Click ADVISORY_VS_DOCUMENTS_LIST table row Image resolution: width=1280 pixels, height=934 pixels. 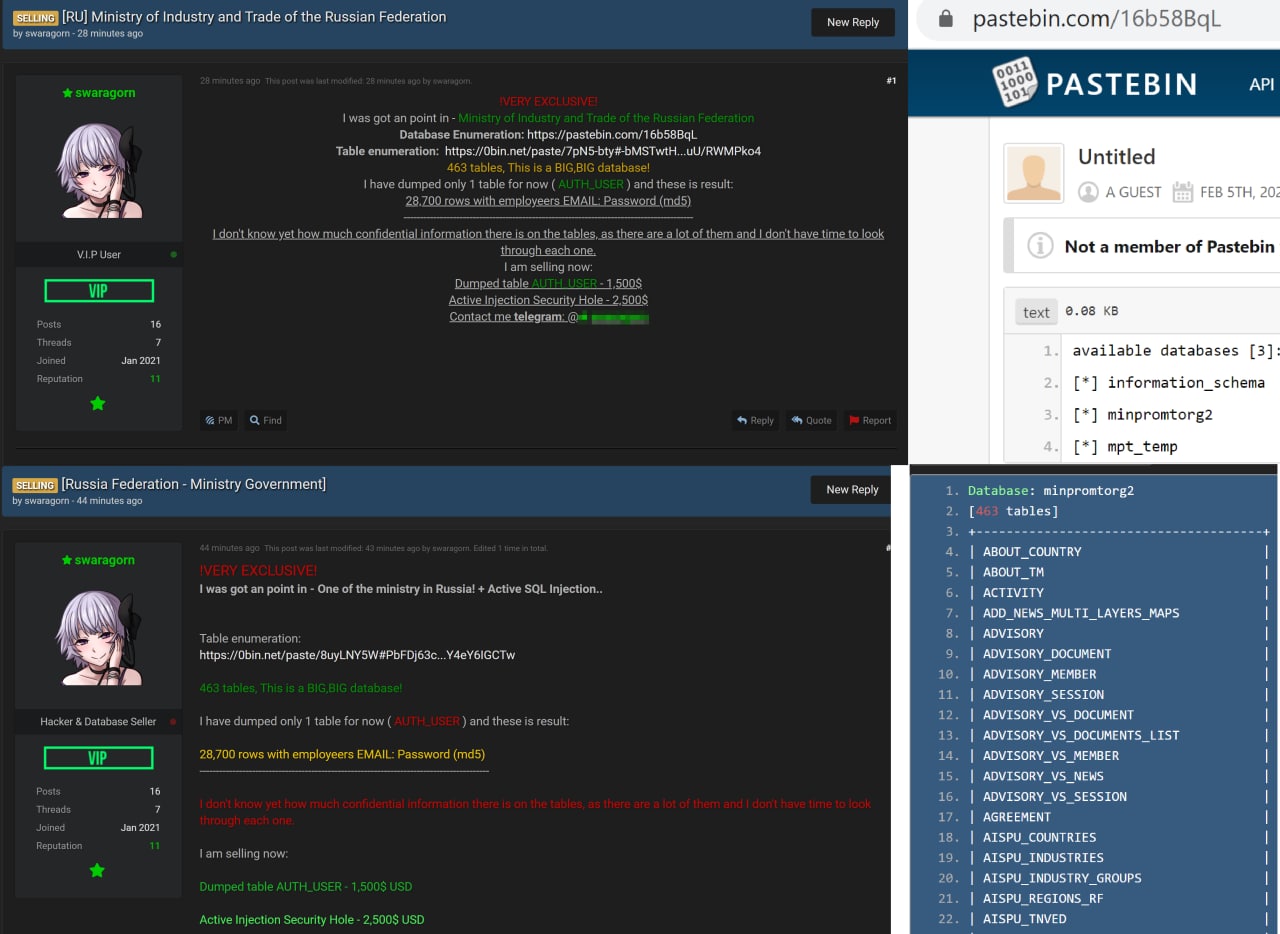click(x=1081, y=735)
